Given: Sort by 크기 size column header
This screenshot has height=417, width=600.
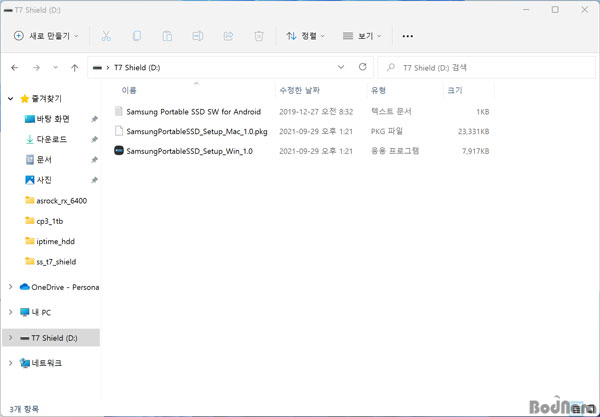Looking at the screenshot, I should pyautogui.click(x=455, y=90).
